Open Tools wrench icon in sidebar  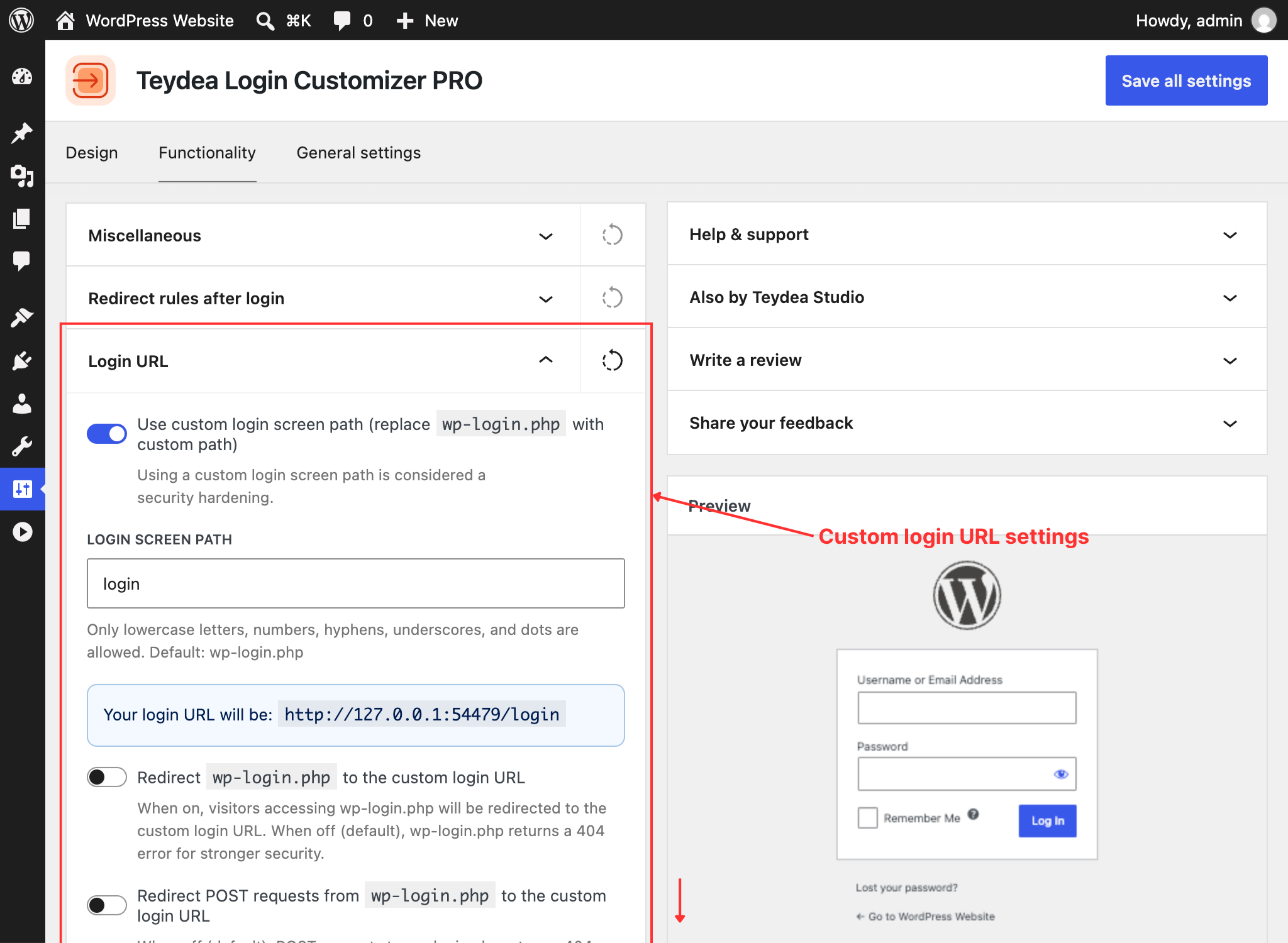point(22,446)
